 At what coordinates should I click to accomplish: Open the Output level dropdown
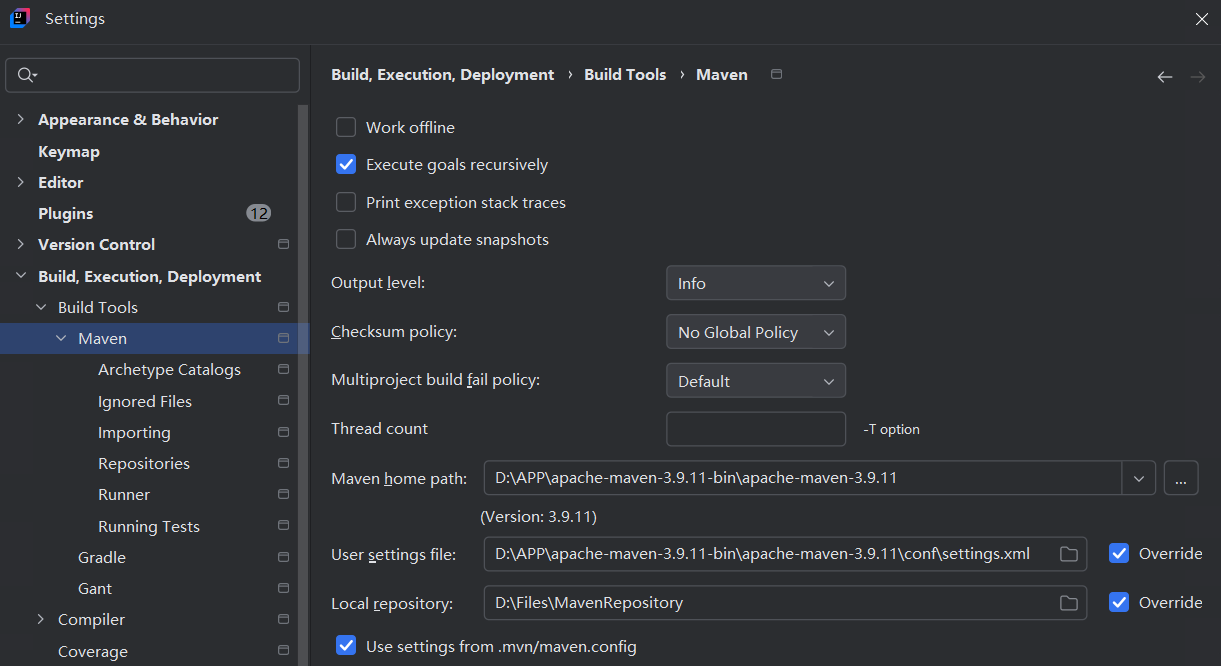[755, 283]
